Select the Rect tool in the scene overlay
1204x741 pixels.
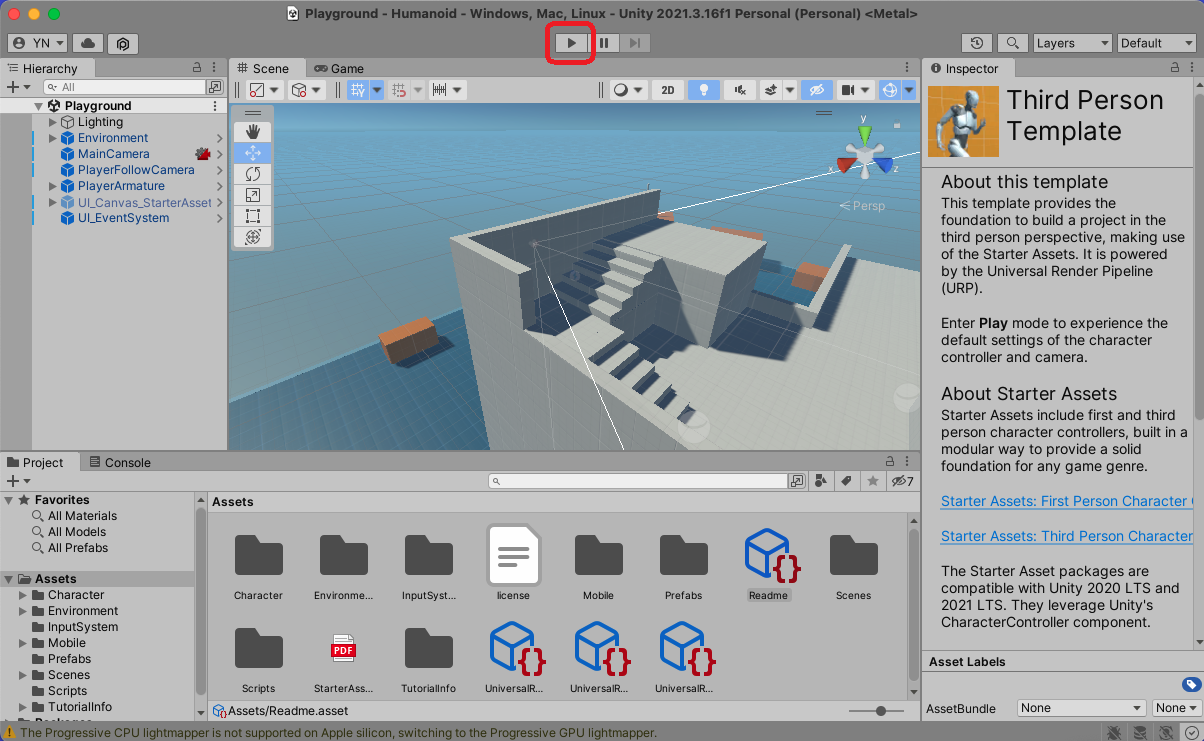253,216
